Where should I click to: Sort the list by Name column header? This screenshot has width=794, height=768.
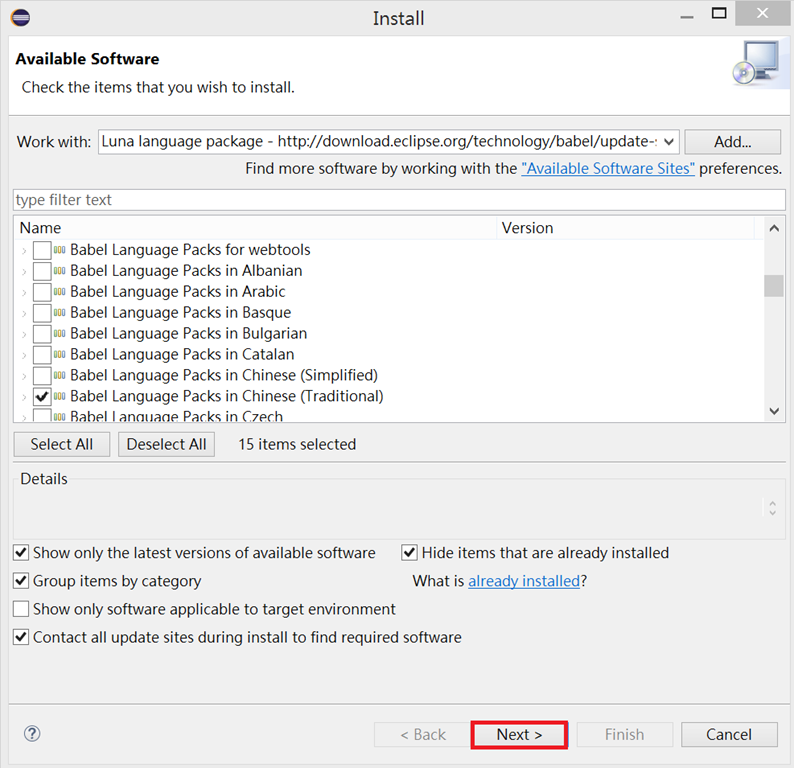(255, 228)
